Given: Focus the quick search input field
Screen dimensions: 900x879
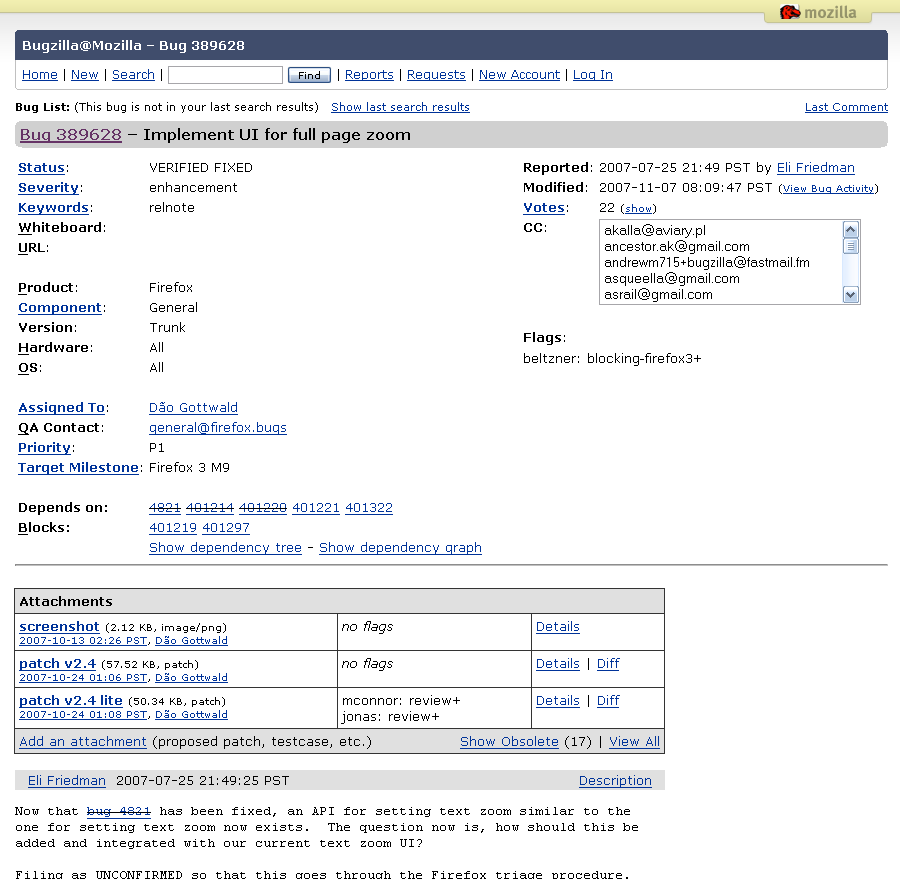Looking at the screenshot, I should pos(225,75).
